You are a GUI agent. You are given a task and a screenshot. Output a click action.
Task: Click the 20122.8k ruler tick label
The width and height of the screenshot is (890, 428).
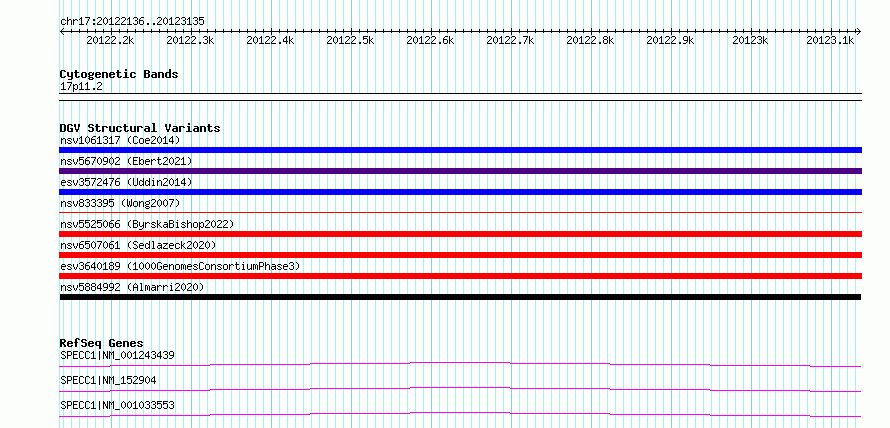tap(590, 40)
